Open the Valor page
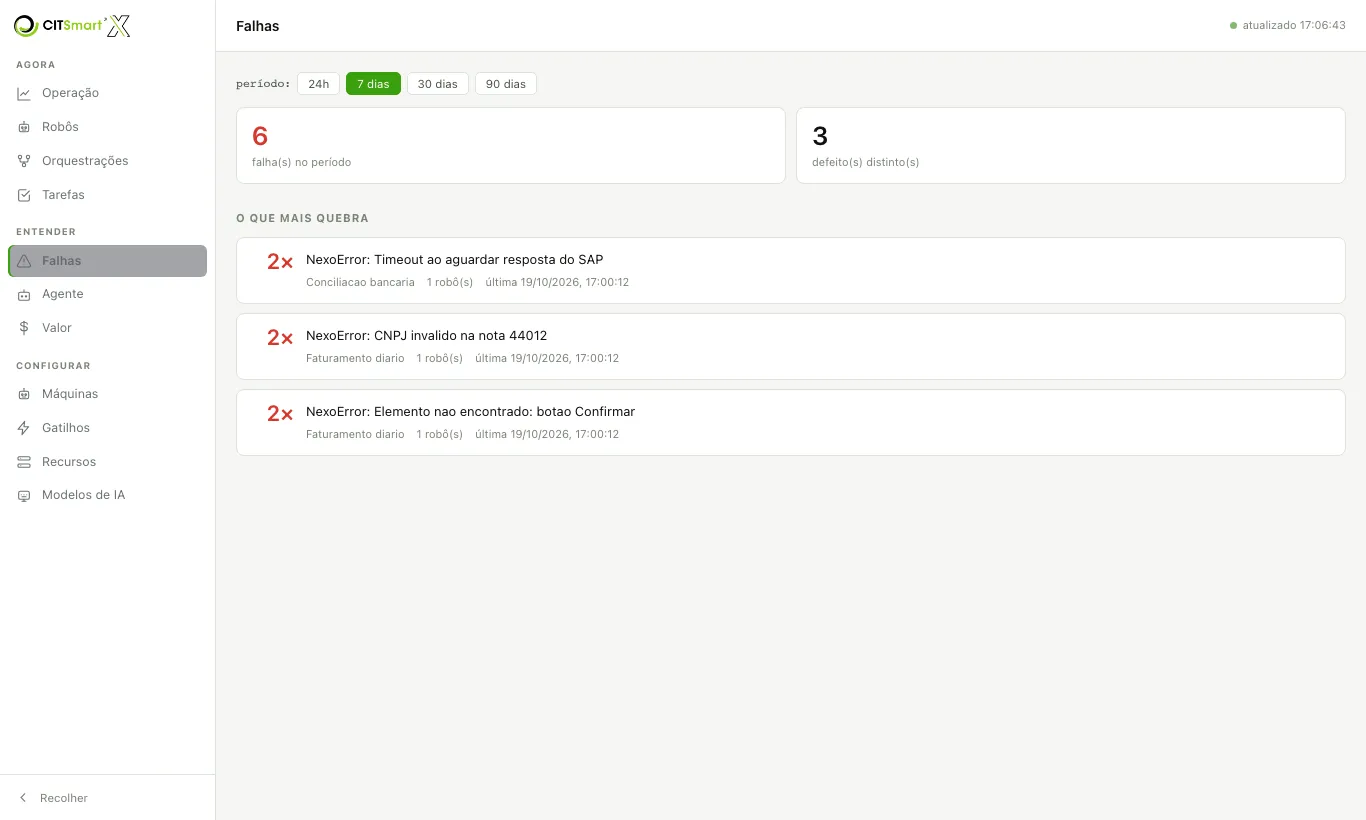Image resolution: width=1366 pixels, height=820 pixels. [108, 328]
